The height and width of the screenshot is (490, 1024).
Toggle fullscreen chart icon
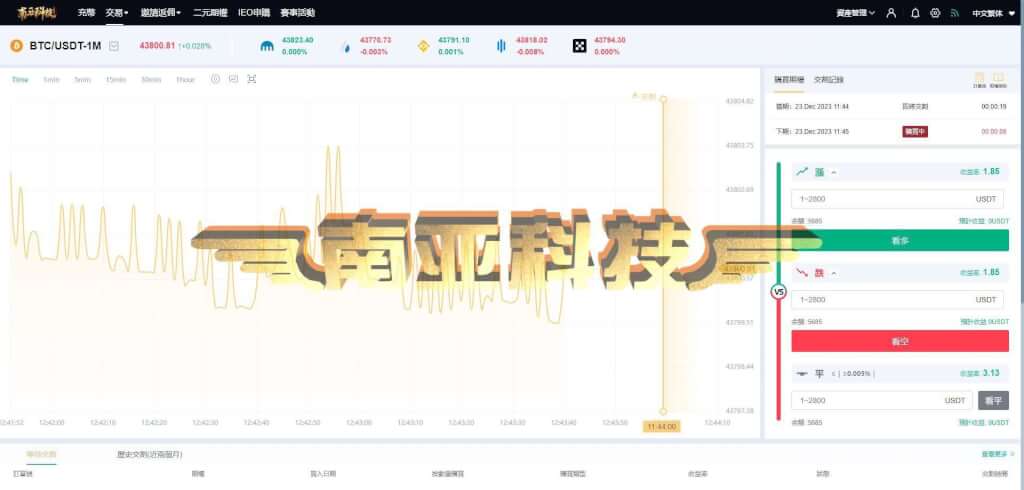point(251,79)
